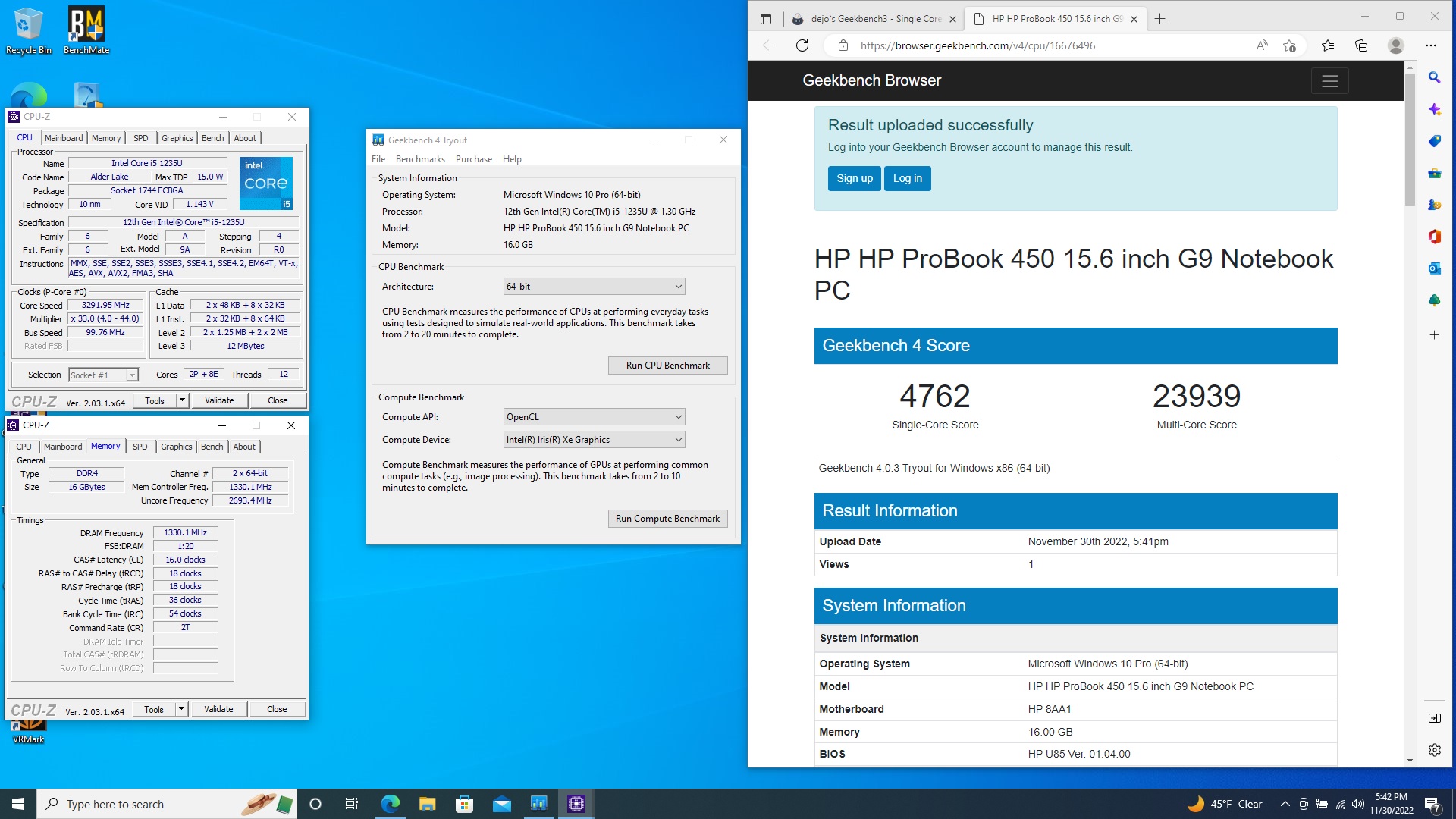Open the Recycle Bin desktop icon
Image resolution: width=1456 pixels, height=819 pixels.
[28, 31]
